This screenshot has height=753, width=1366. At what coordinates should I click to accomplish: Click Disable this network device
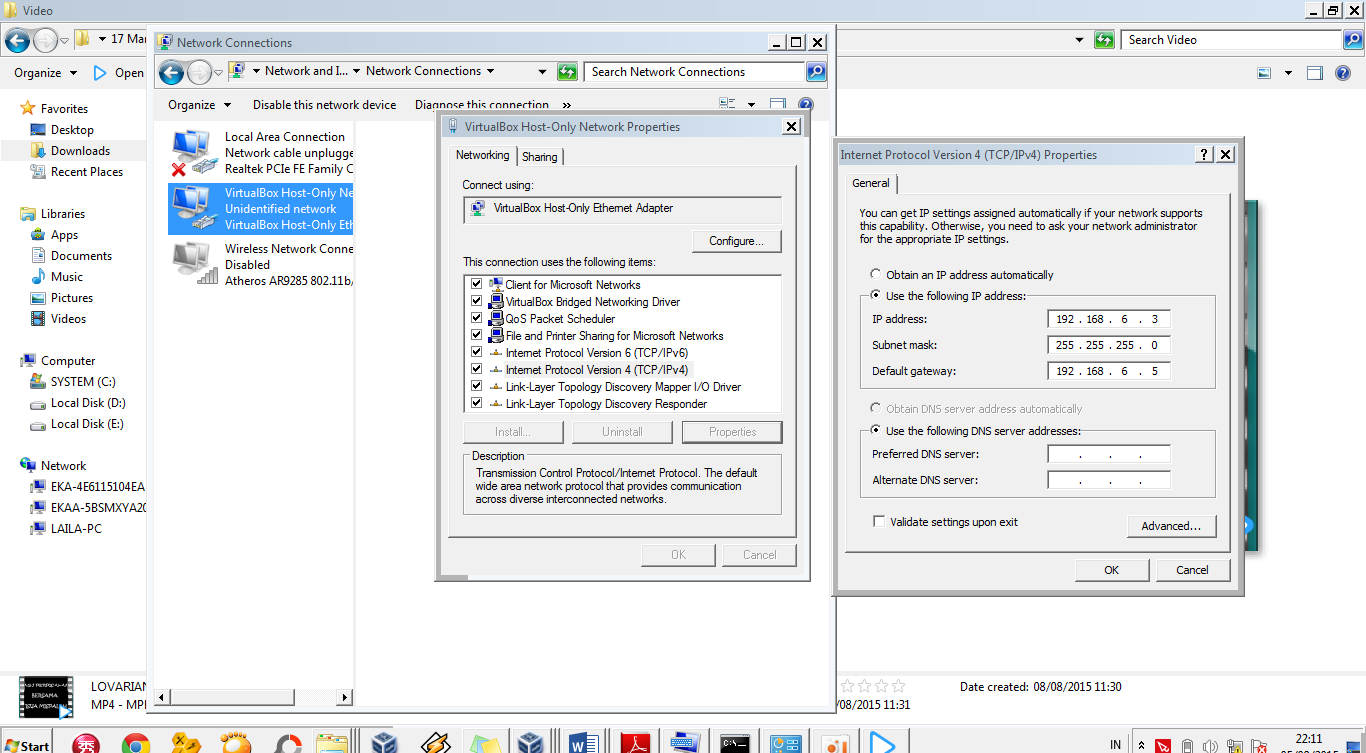coord(324,105)
